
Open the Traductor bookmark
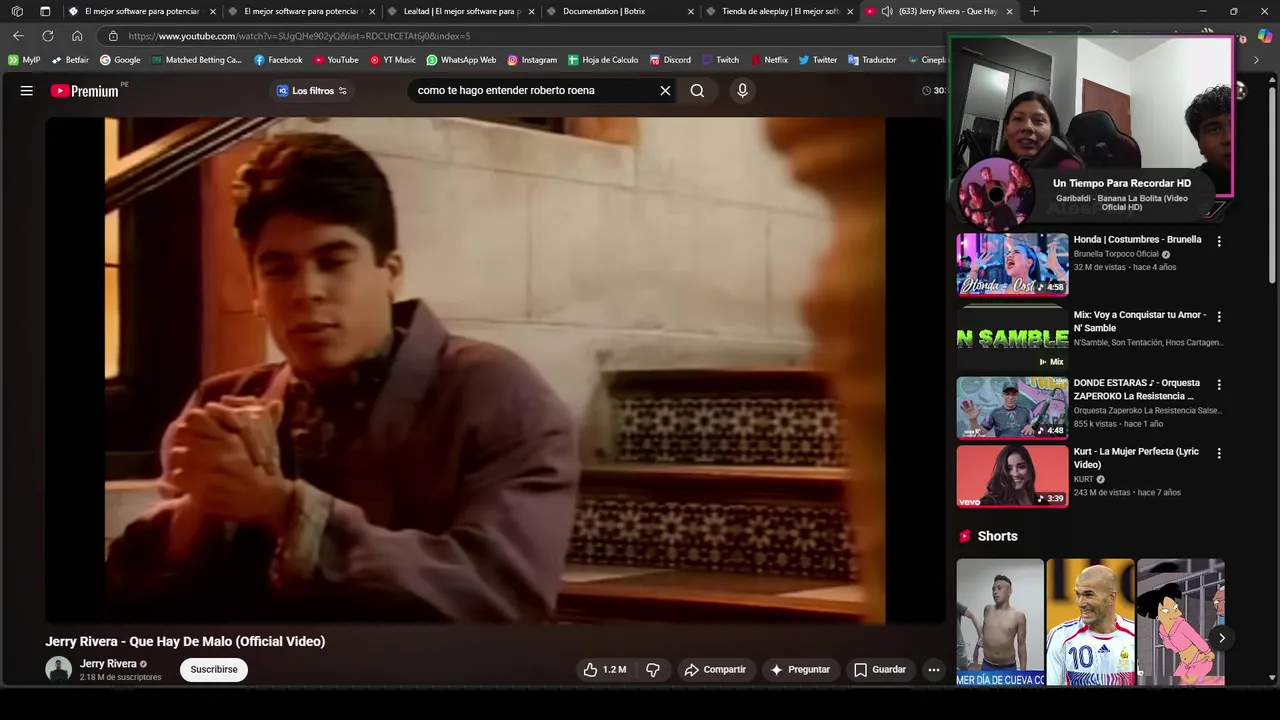click(872, 60)
